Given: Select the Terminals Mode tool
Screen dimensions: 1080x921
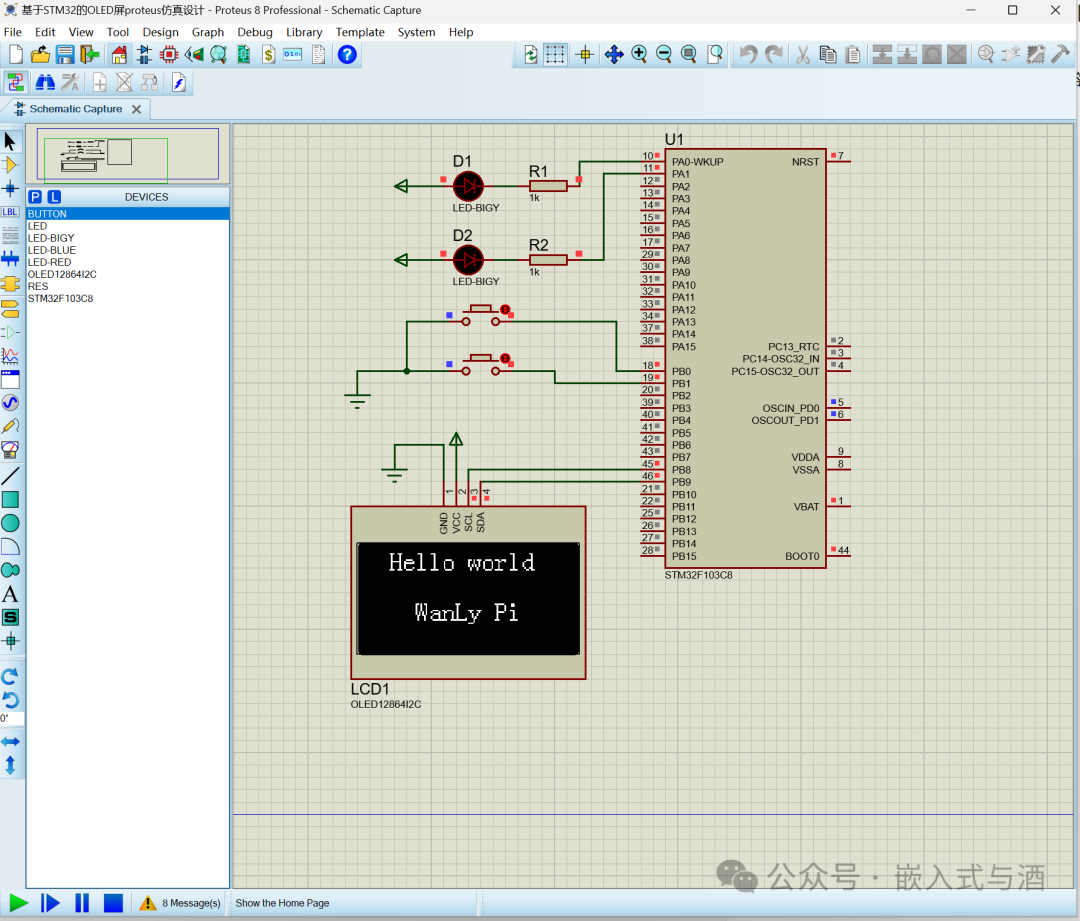Looking at the screenshot, I should [x=13, y=309].
